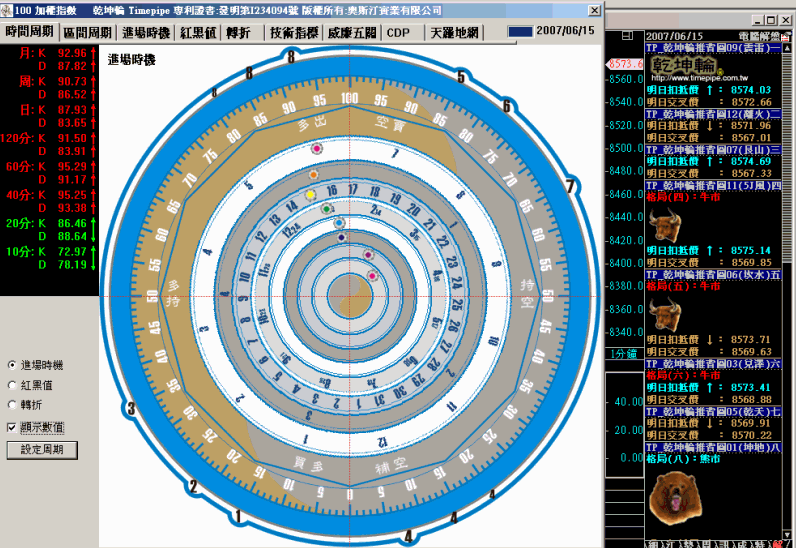
Task: Select header TP_乾坤輪推背圖06
Action: (713, 275)
